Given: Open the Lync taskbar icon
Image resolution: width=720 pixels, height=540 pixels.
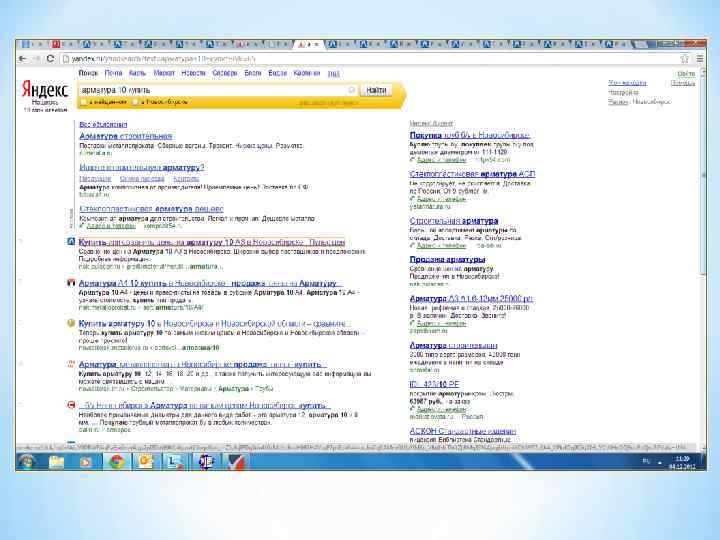Looking at the screenshot, I should coord(175,461).
